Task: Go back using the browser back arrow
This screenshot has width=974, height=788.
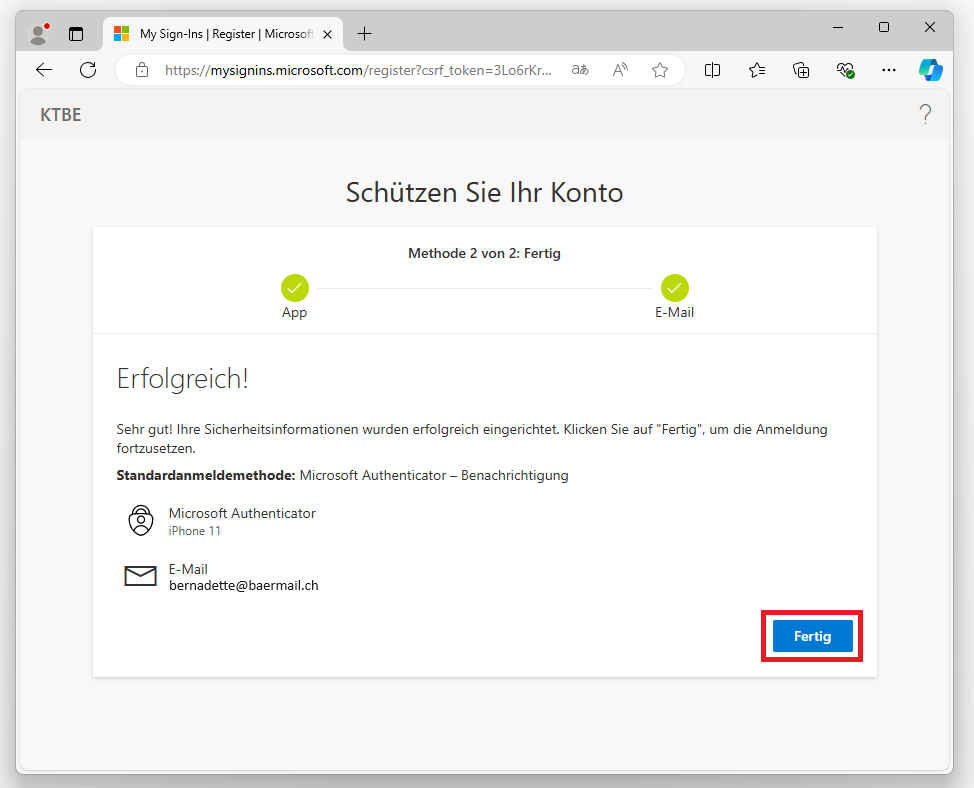Action: click(44, 70)
